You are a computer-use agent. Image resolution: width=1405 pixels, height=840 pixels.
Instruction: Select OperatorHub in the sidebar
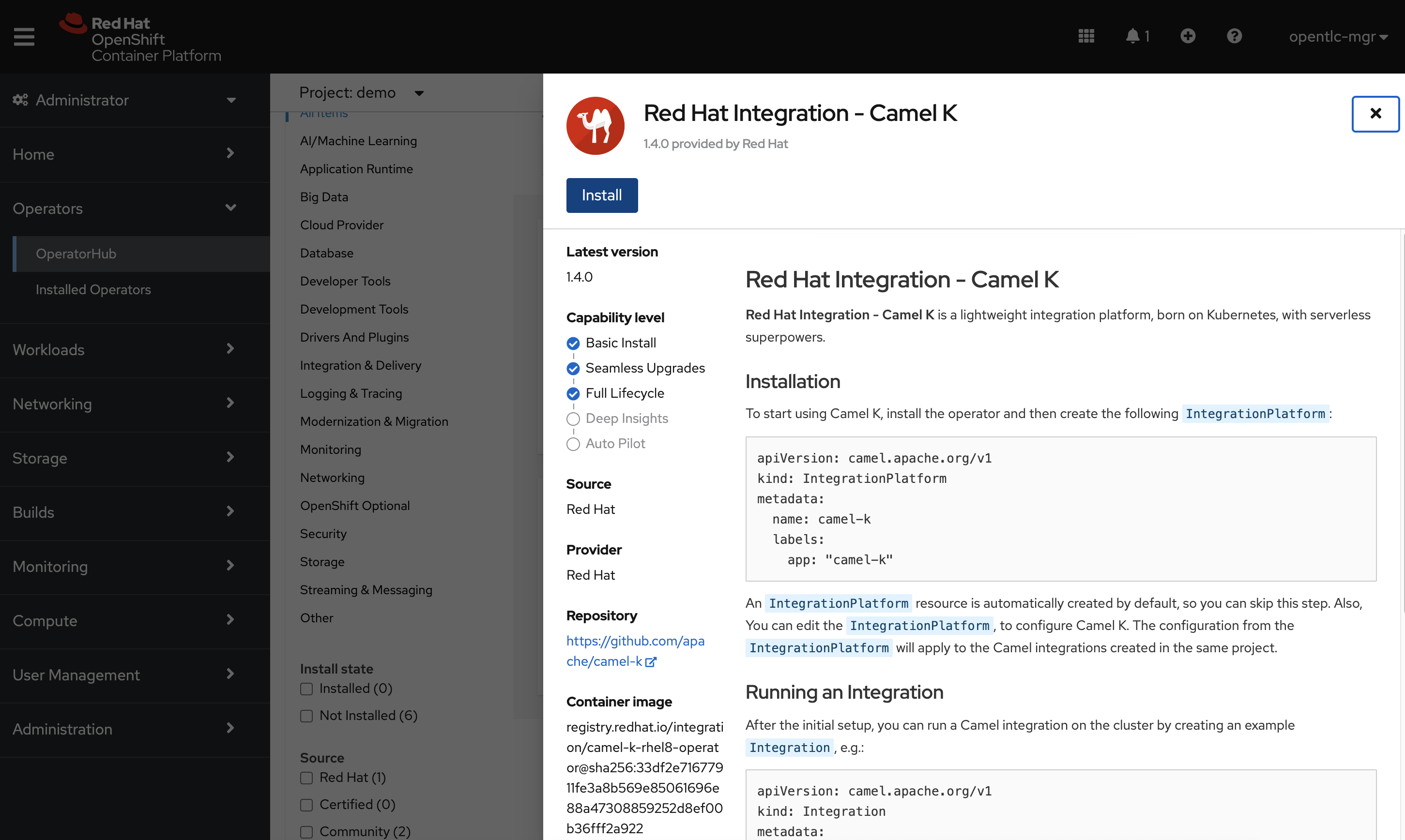pos(141,254)
